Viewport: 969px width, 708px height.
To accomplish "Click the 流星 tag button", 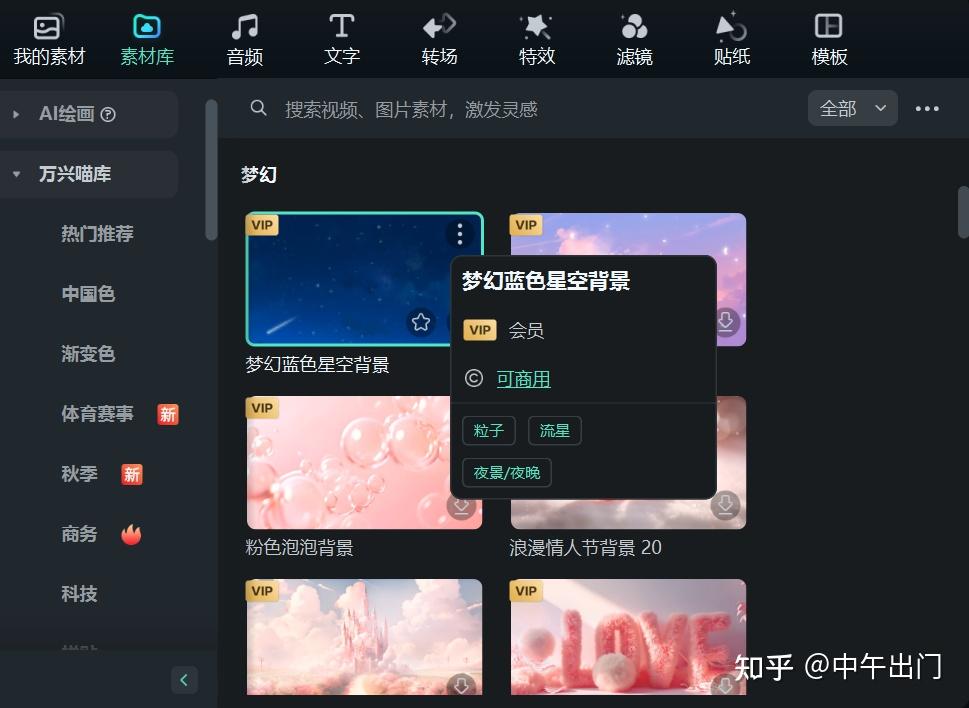I will 554,431.
